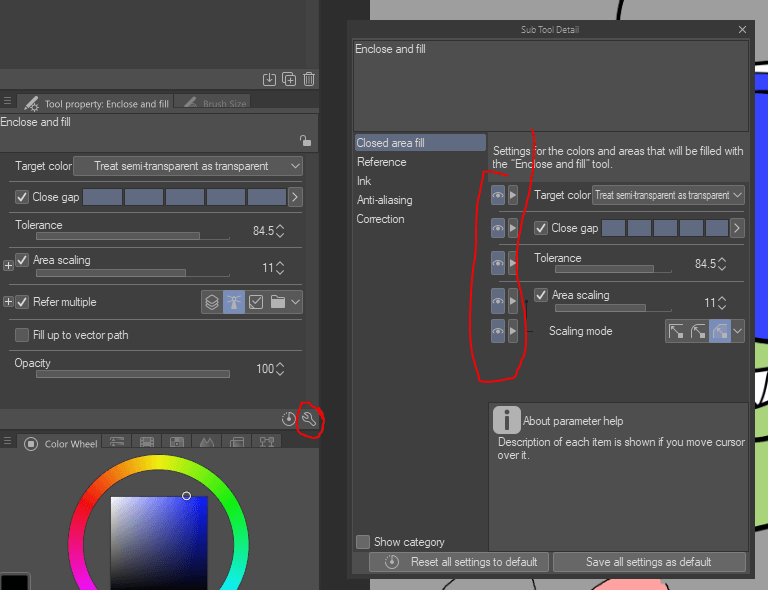Click the play arrow beside Target color
This screenshot has height=590, width=768.
[x=512, y=195]
